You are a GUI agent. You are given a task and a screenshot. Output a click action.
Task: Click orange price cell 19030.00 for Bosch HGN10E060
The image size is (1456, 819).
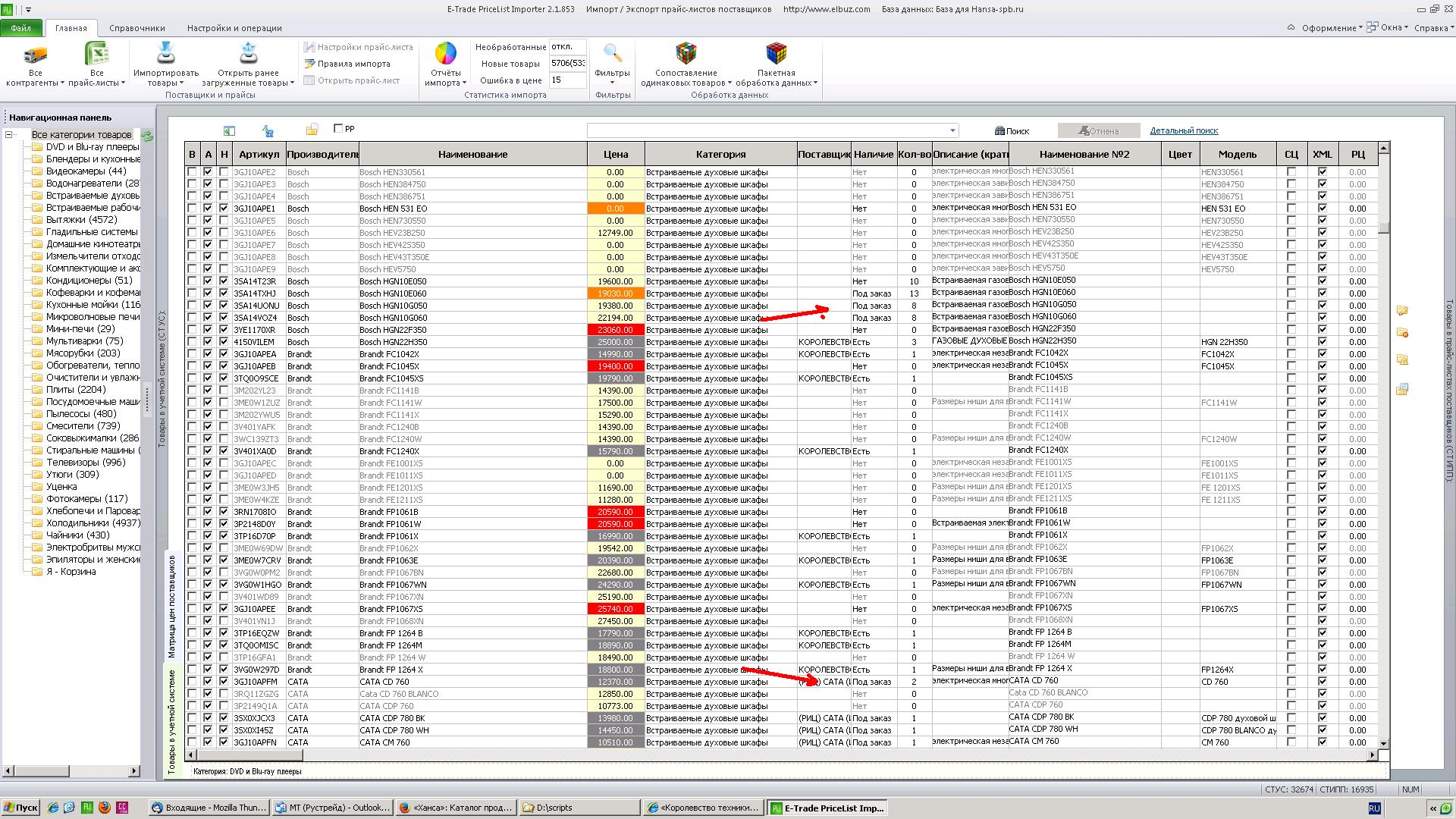tap(616, 293)
